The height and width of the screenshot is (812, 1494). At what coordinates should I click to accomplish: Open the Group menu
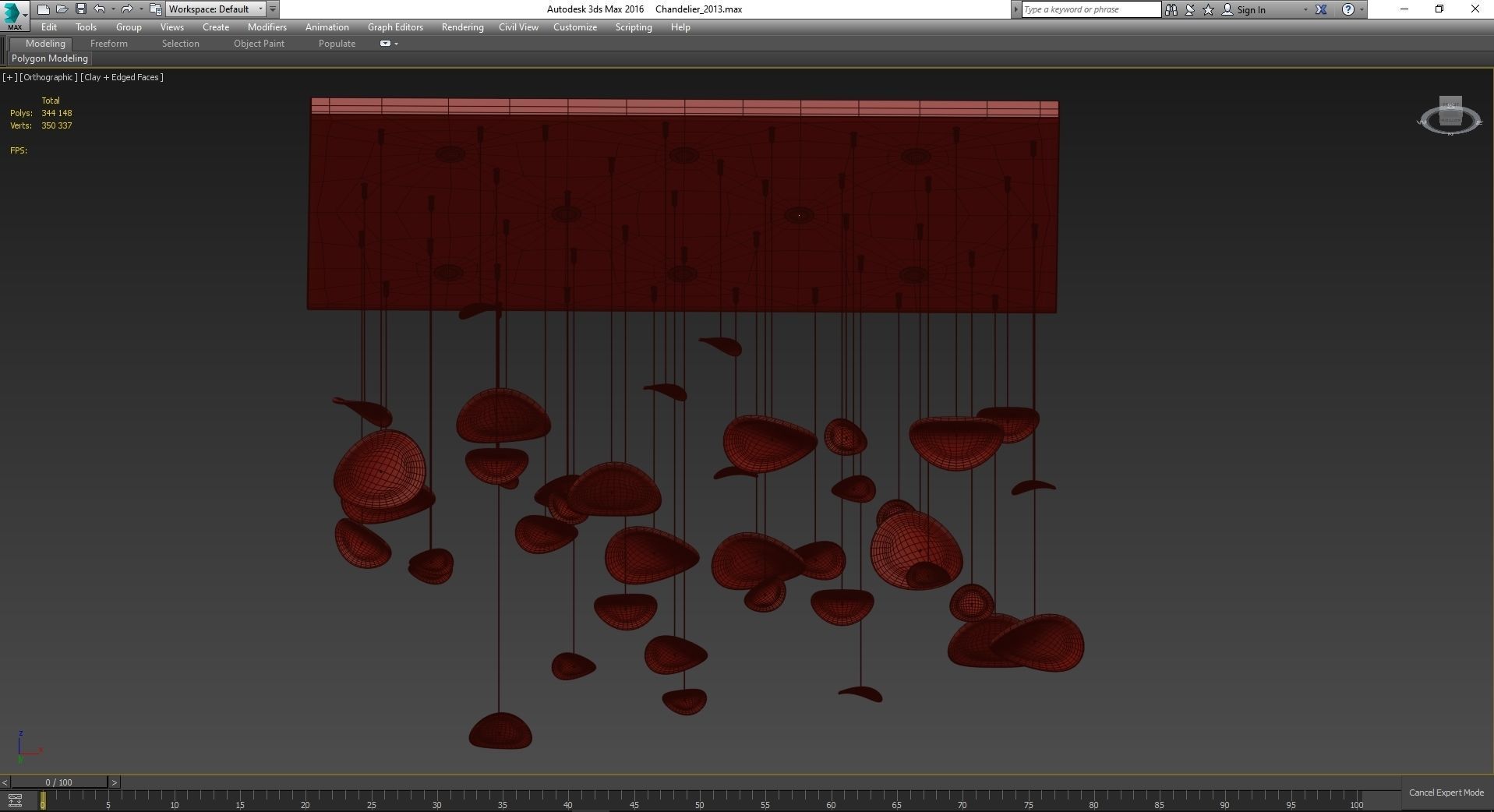point(129,27)
